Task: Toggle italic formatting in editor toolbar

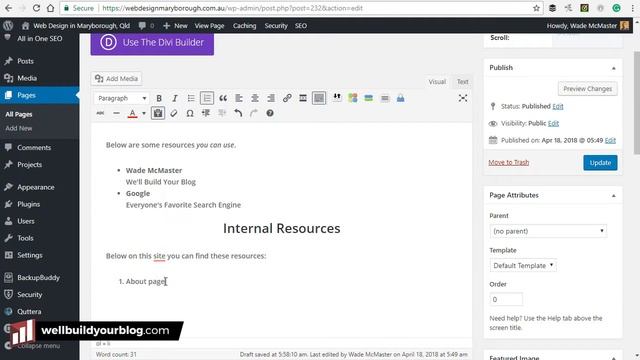Action: point(175,98)
